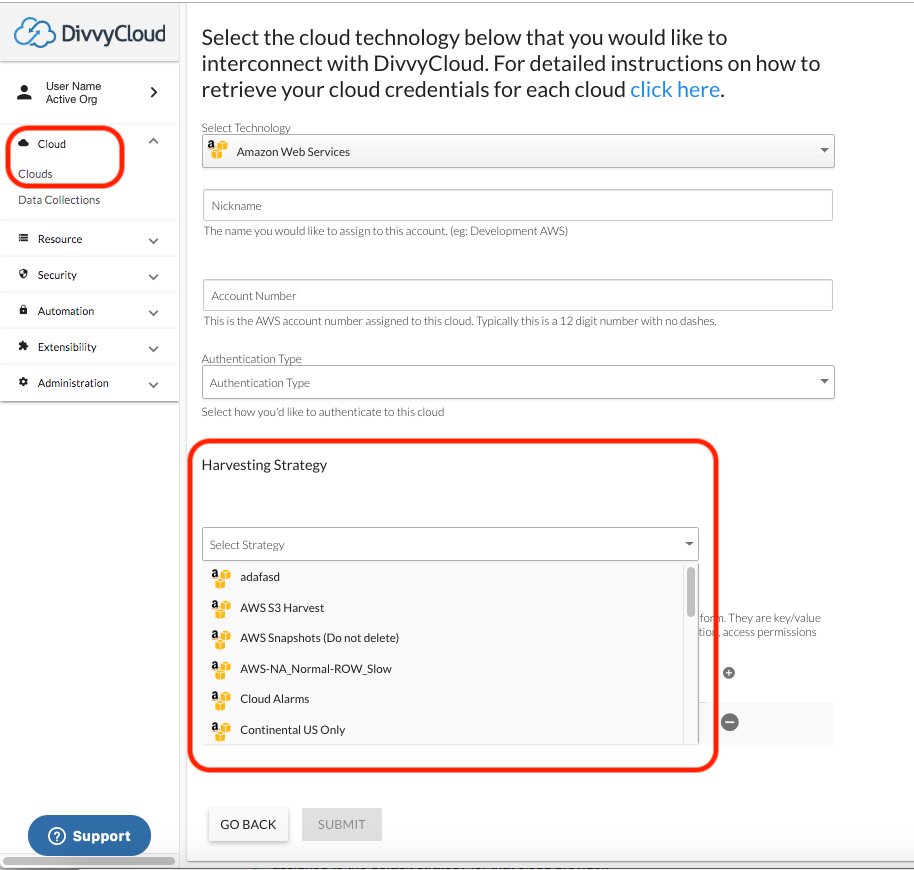Click the DivvyCloud logo
Image resolution: width=914 pixels, height=870 pixels.
pyautogui.click(x=90, y=33)
